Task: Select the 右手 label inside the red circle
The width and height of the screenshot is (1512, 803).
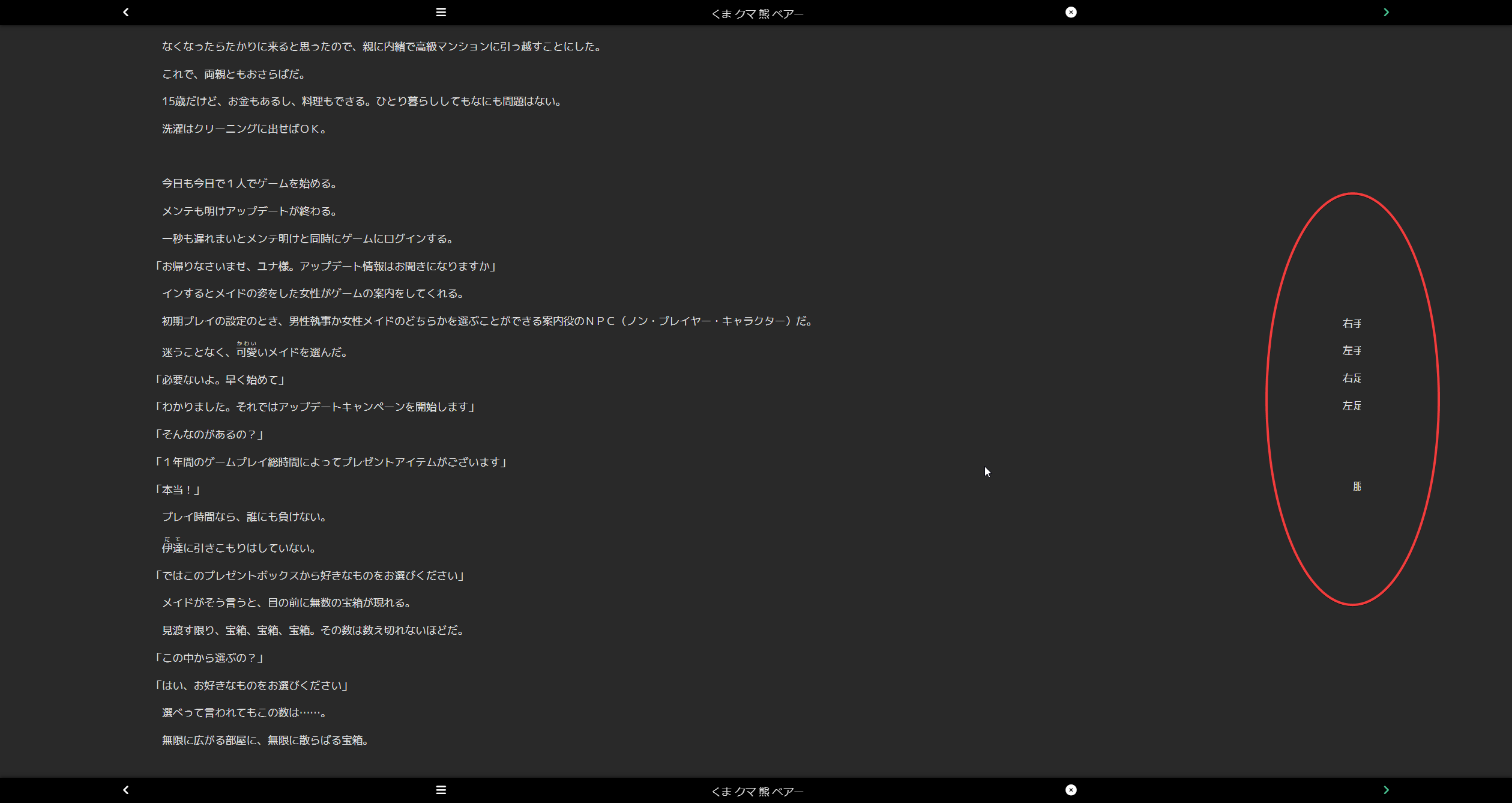Action: coord(1352,323)
